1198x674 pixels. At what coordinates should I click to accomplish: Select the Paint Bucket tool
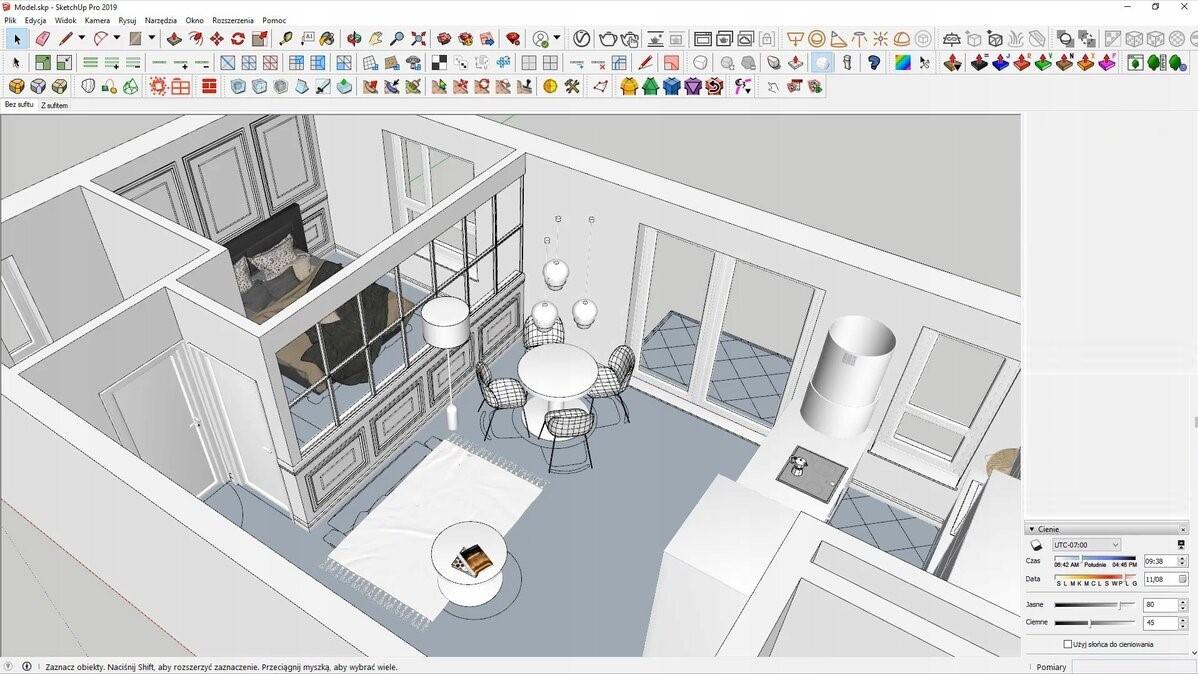point(327,38)
